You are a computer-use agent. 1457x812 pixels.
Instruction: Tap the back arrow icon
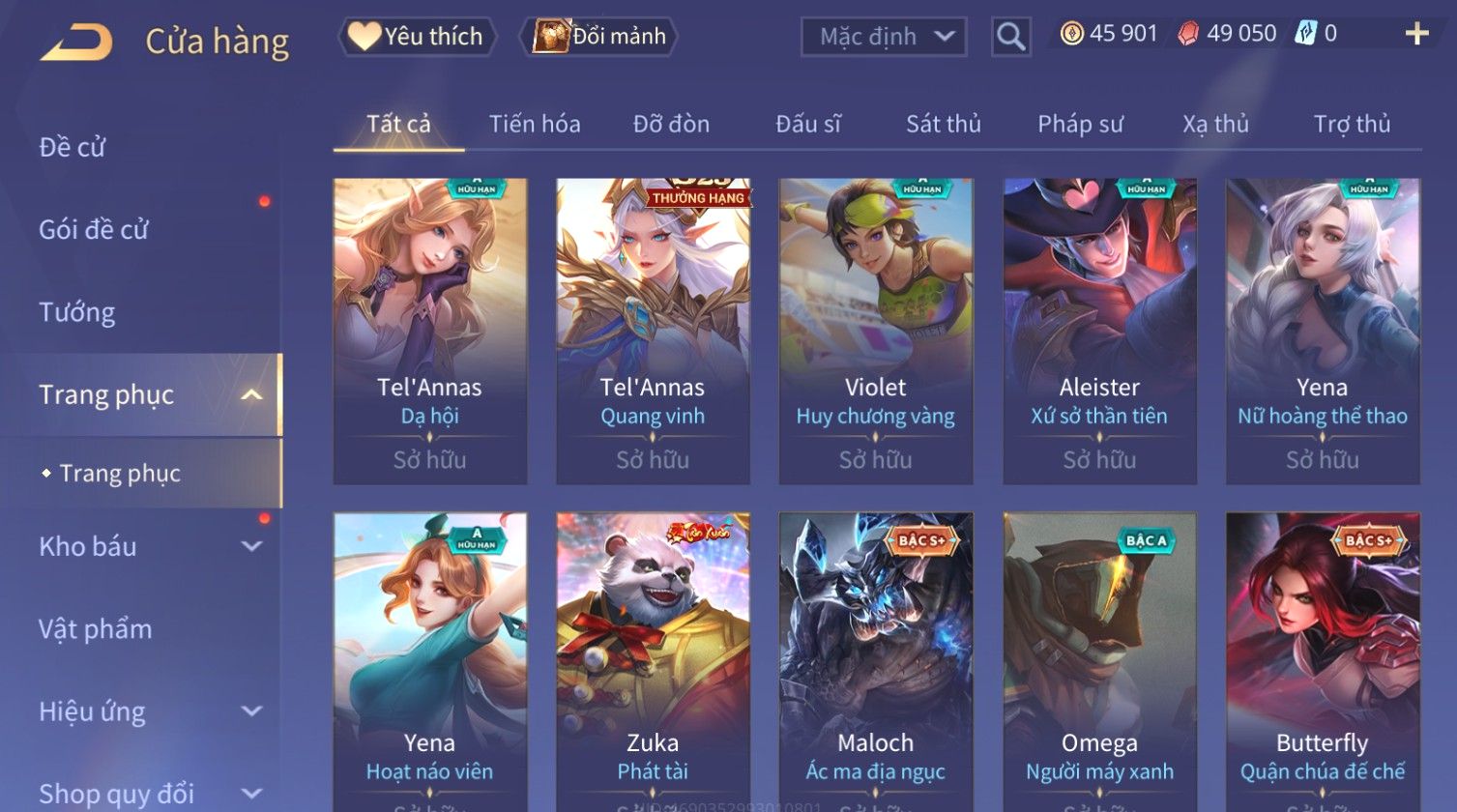point(75,42)
